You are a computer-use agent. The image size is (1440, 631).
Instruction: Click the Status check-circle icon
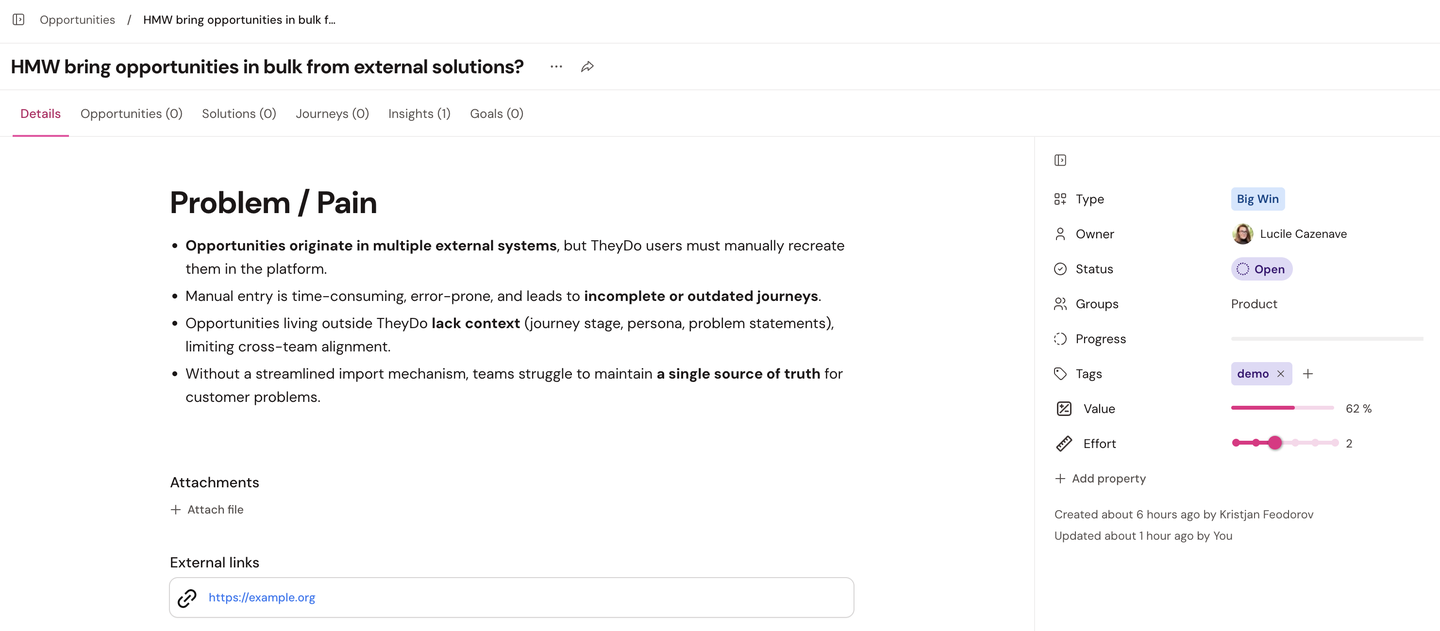pos(1060,268)
